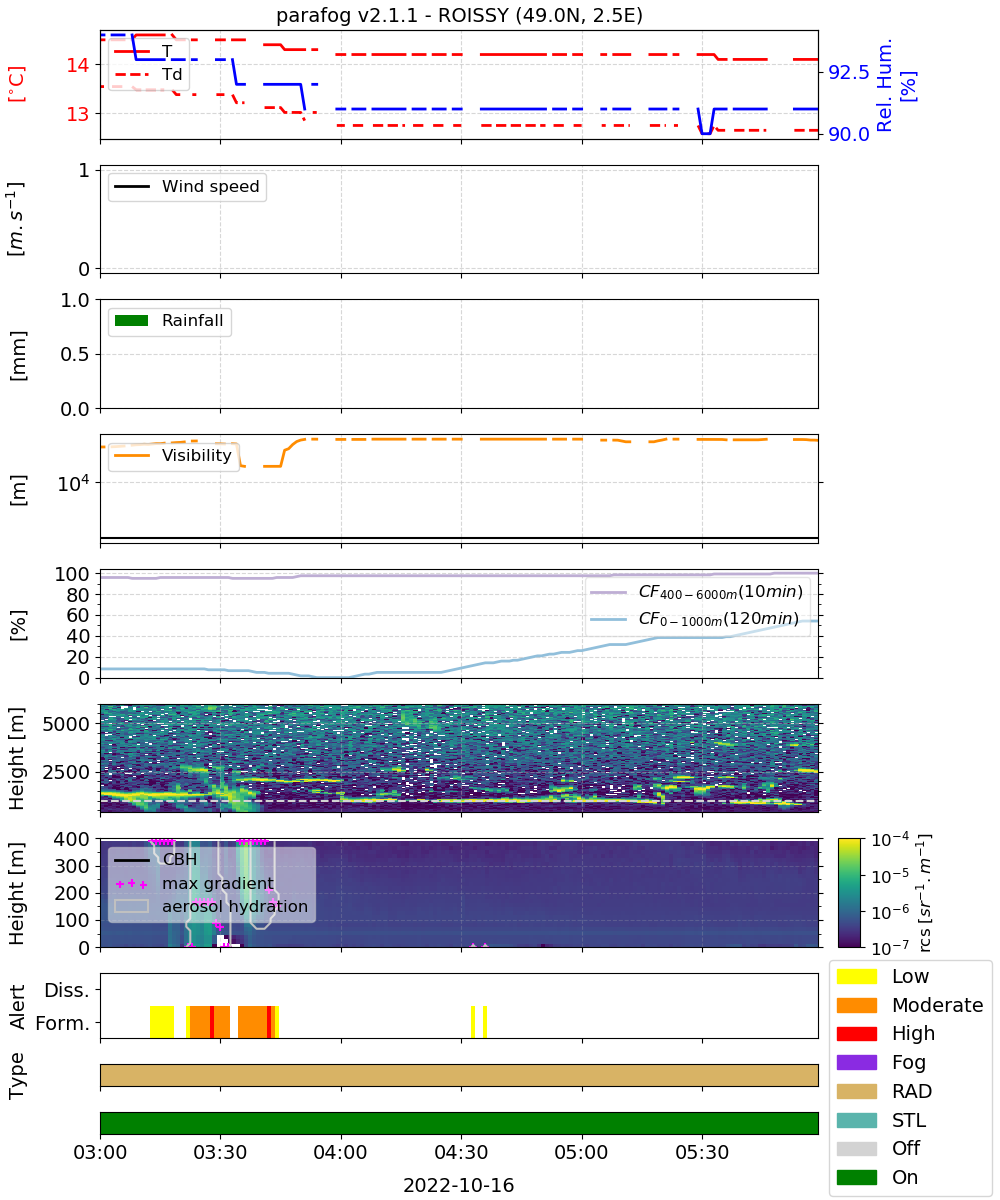Click the yellow Low legend swatch
Screen dimensions: 1000x1200
(x=857, y=976)
